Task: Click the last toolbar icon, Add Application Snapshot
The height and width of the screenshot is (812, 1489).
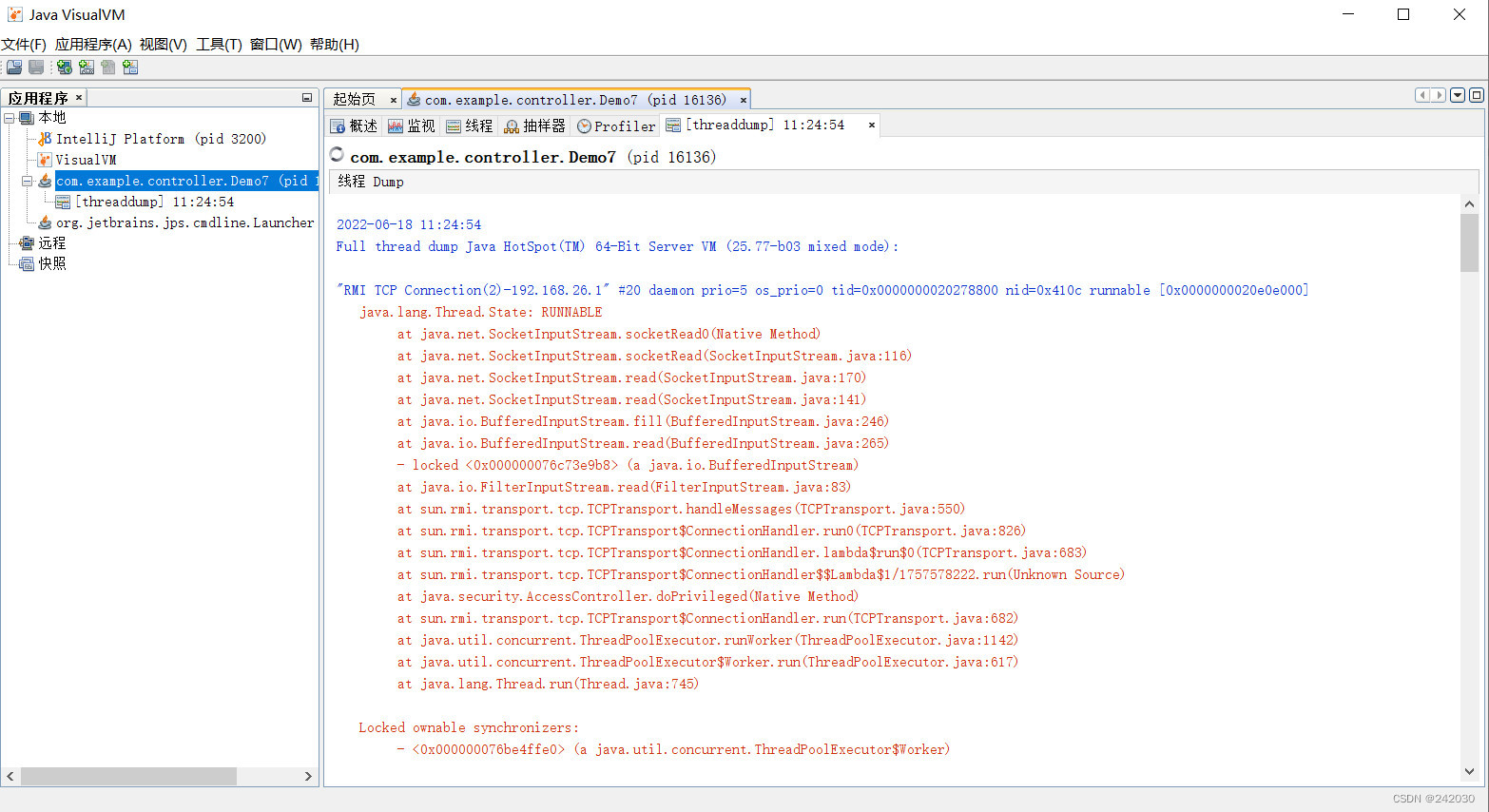Action: click(x=130, y=68)
